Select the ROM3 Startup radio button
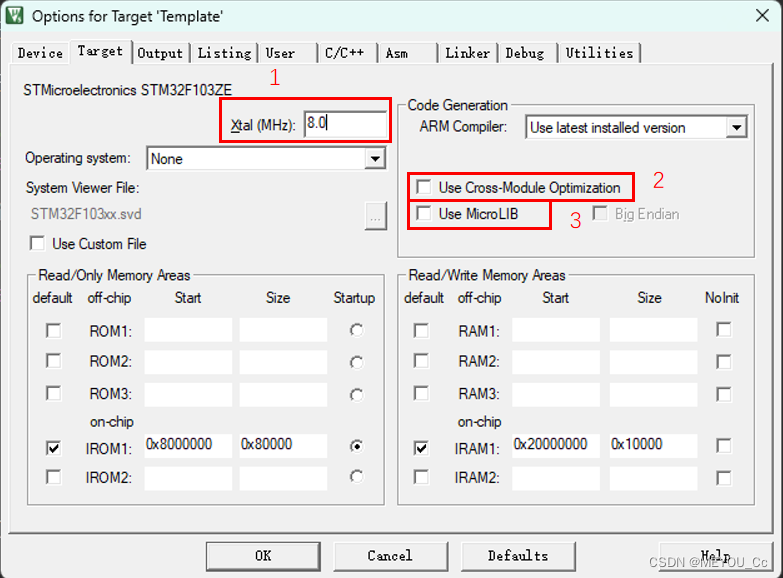 coord(357,395)
